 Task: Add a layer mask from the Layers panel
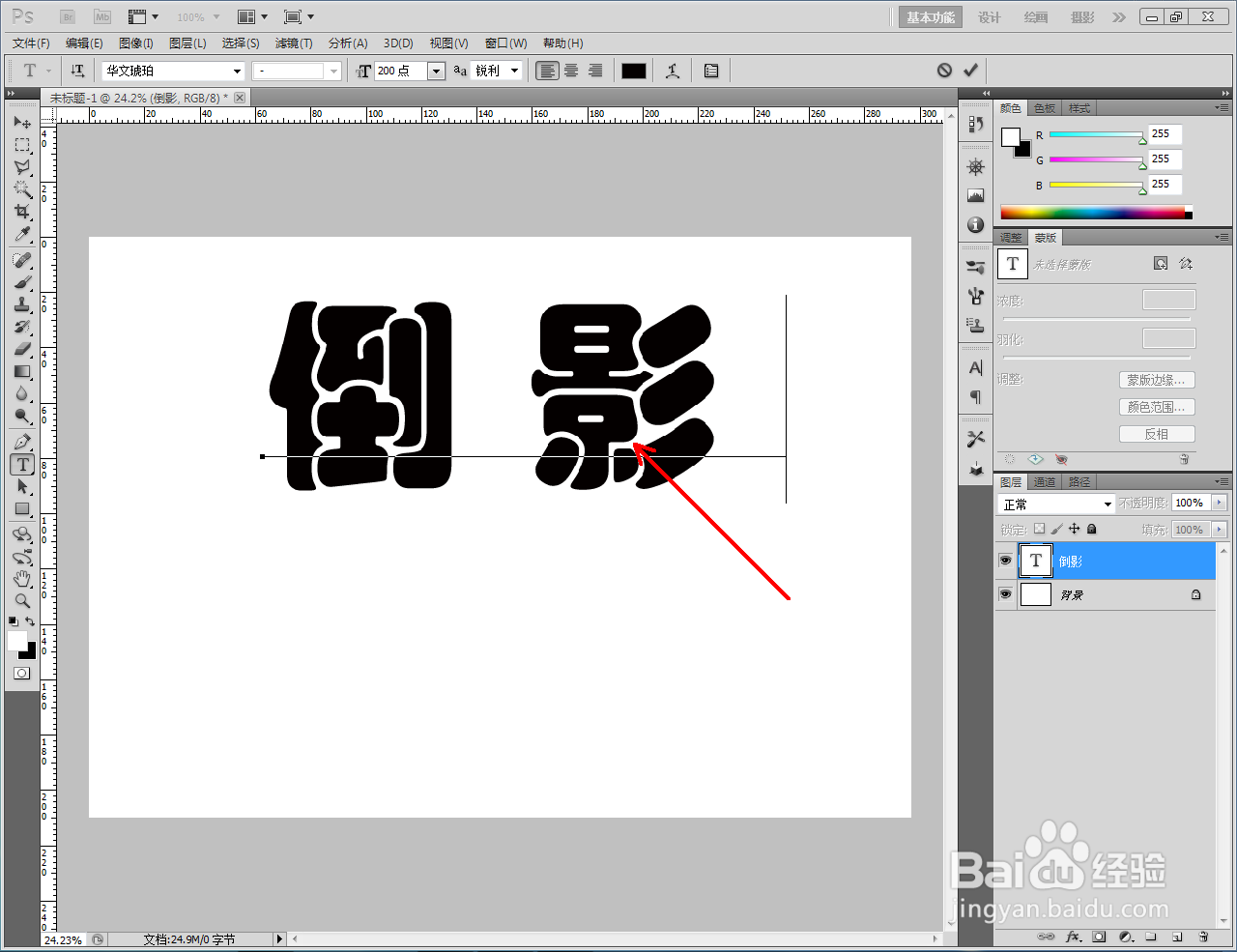pos(1099,937)
